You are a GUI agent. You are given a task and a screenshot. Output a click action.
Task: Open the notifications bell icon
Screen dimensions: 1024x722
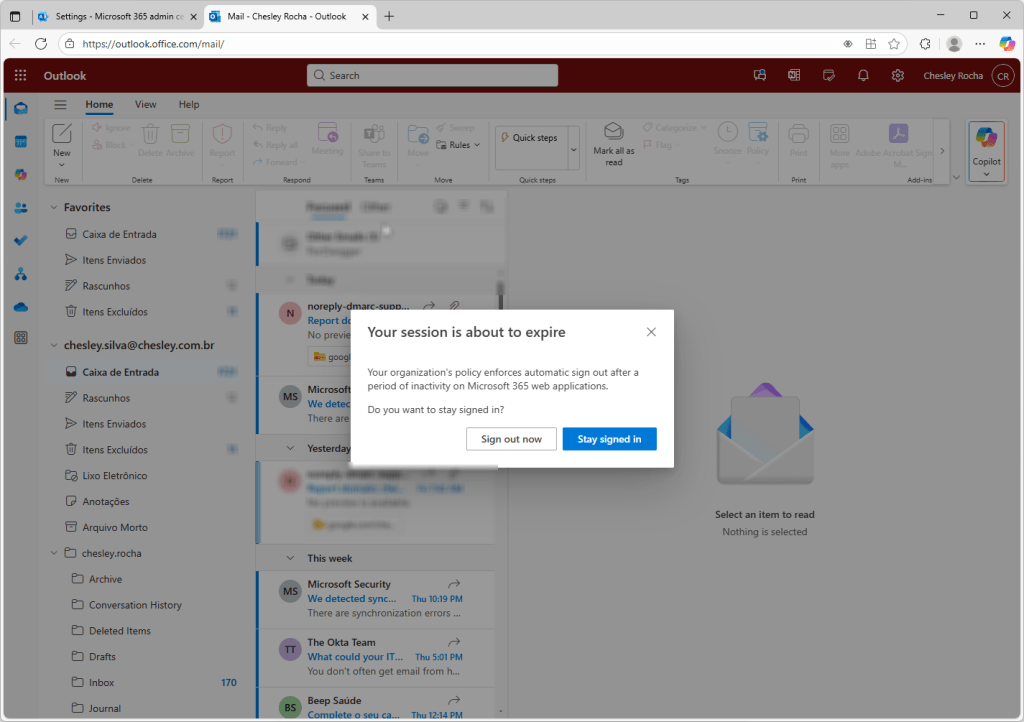tap(863, 76)
